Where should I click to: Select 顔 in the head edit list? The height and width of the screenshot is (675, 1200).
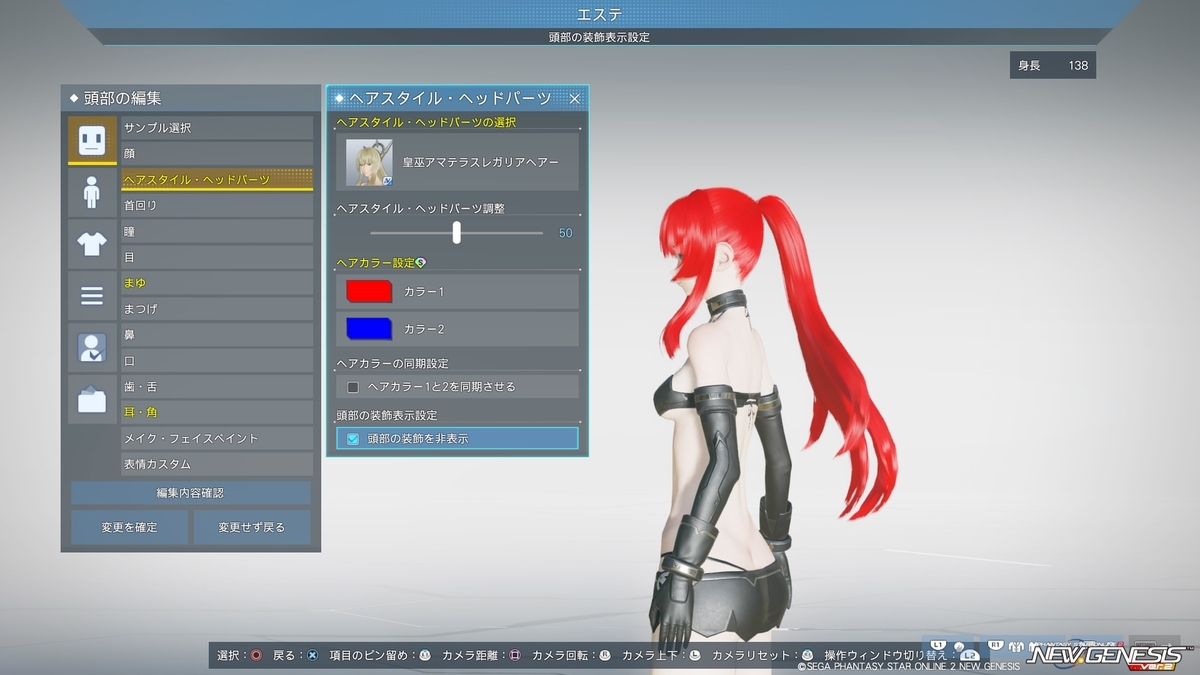click(x=217, y=154)
